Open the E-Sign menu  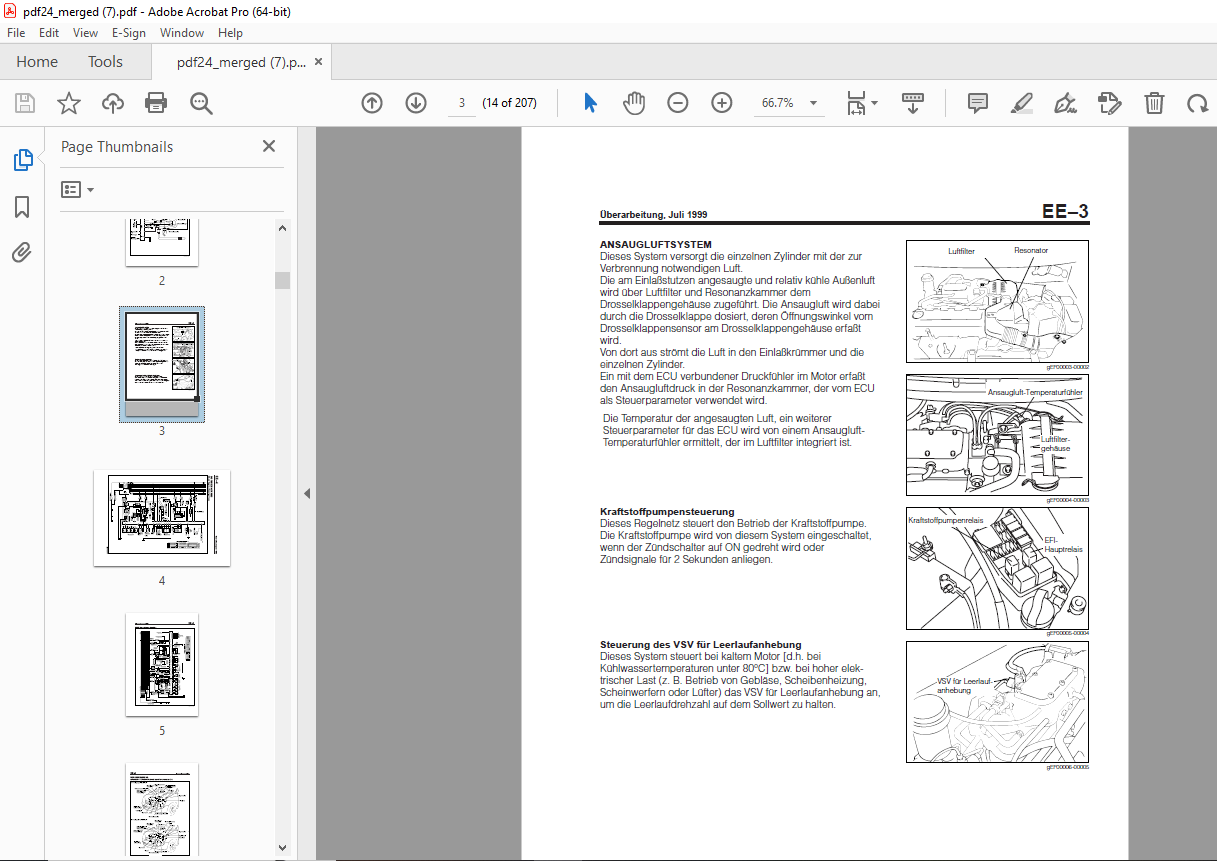(128, 33)
